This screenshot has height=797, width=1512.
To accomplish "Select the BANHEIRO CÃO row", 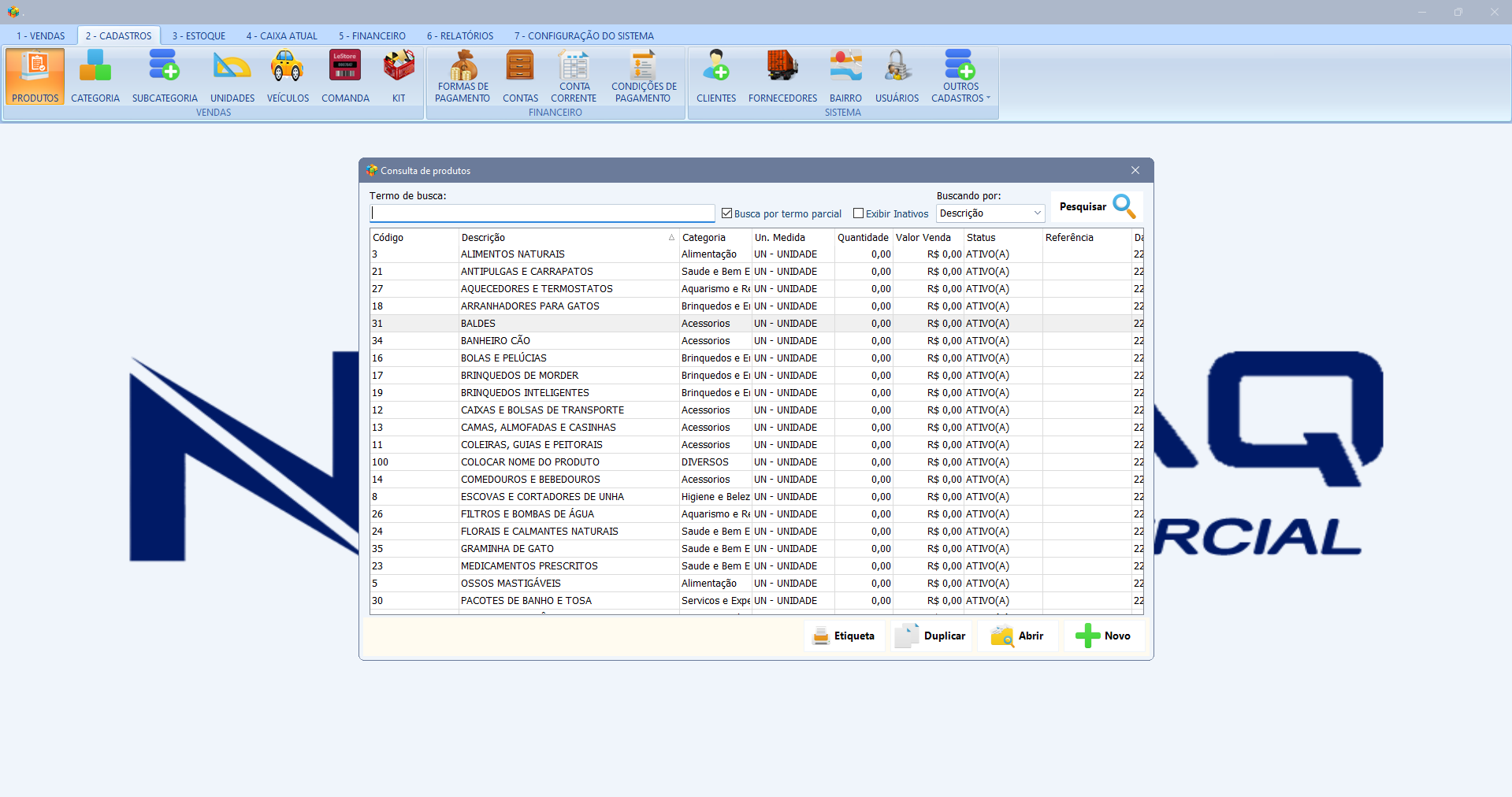I will (756, 341).
